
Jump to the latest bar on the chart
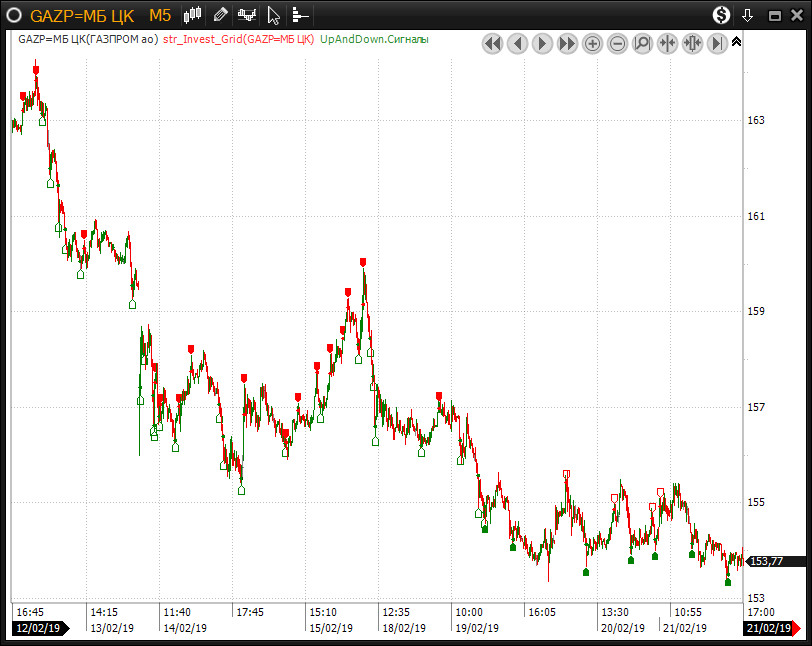[717, 44]
